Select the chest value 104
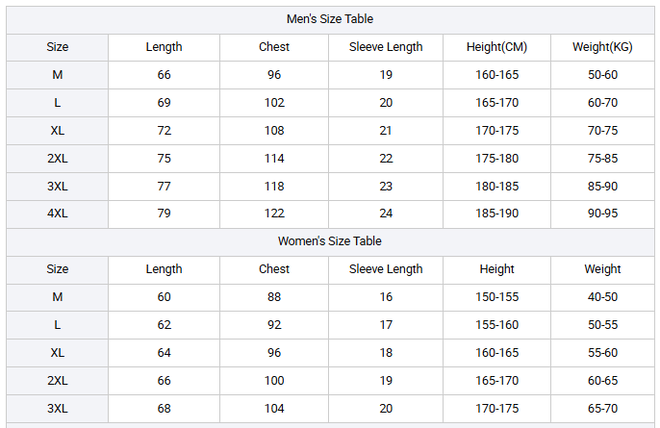 [274, 409]
